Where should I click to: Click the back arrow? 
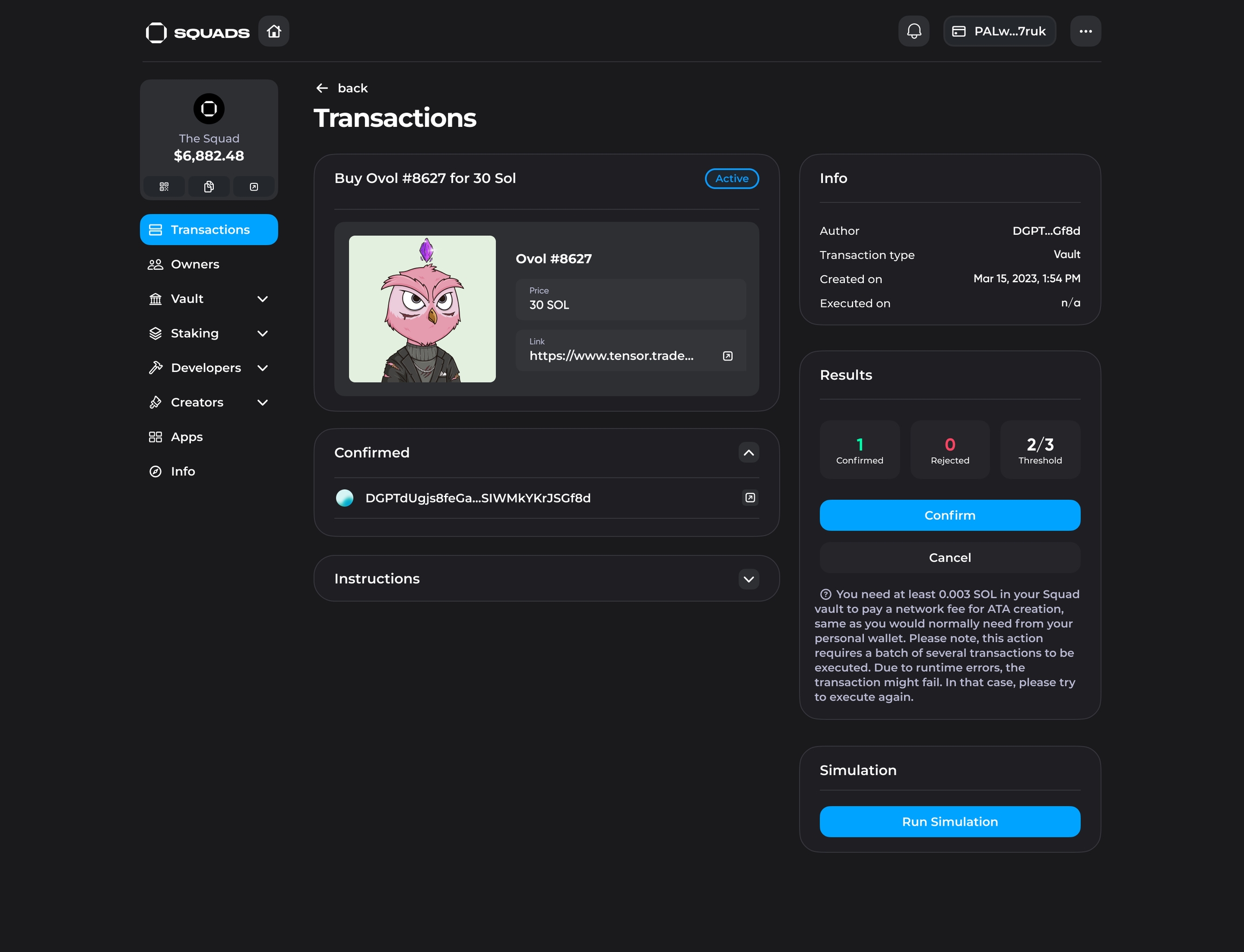pos(322,88)
